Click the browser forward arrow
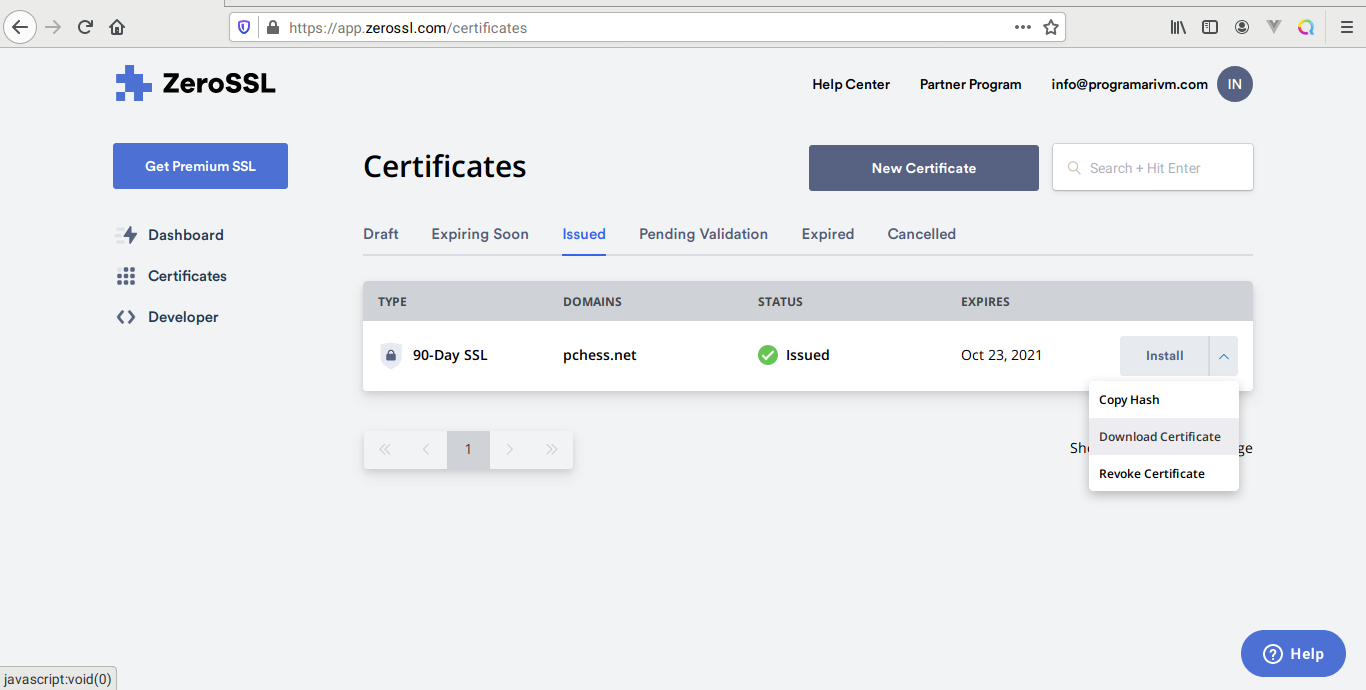The height and width of the screenshot is (690, 1366). (x=54, y=27)
